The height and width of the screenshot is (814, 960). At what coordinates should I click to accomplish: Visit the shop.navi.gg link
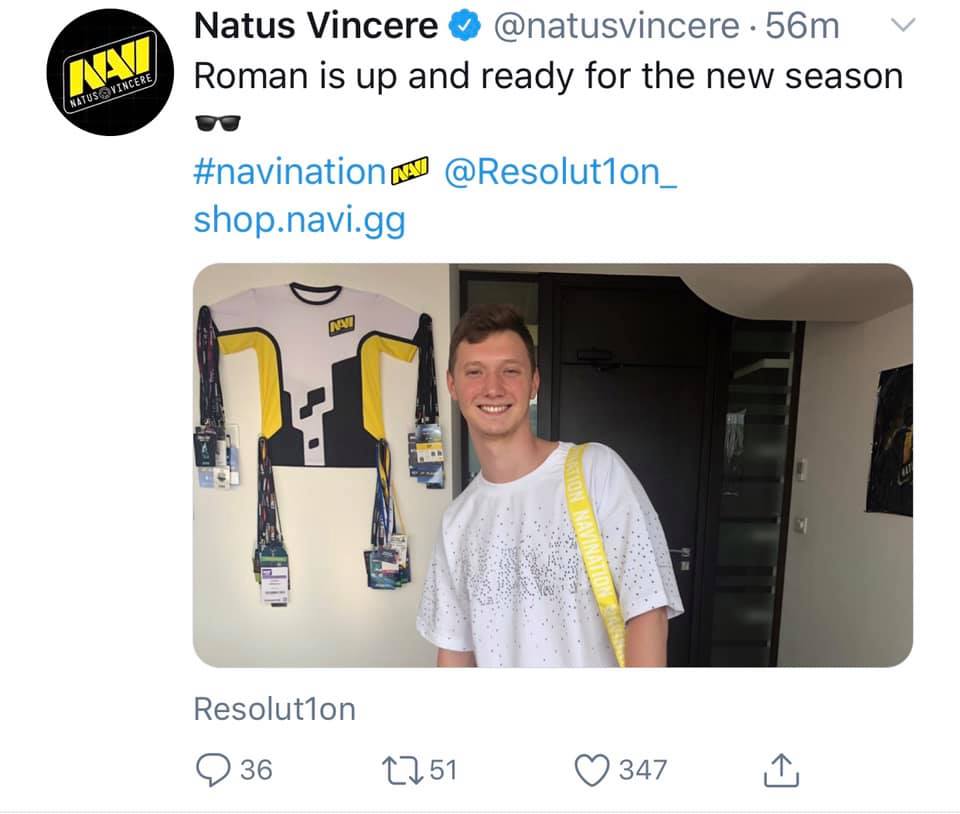299,220
